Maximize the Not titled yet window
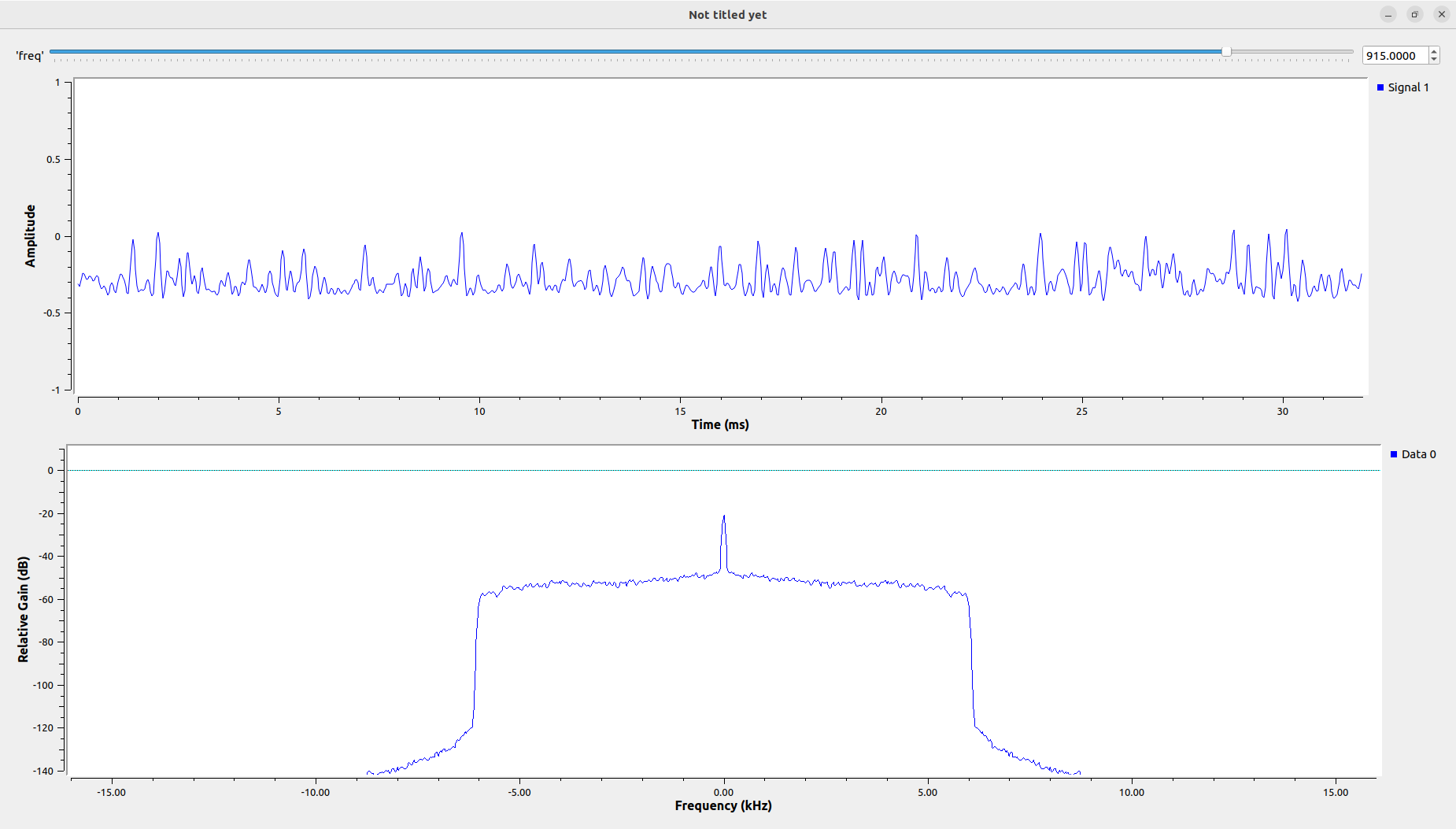The width and height of the screenshot is (1456, 829). (x=1414, y=14)
